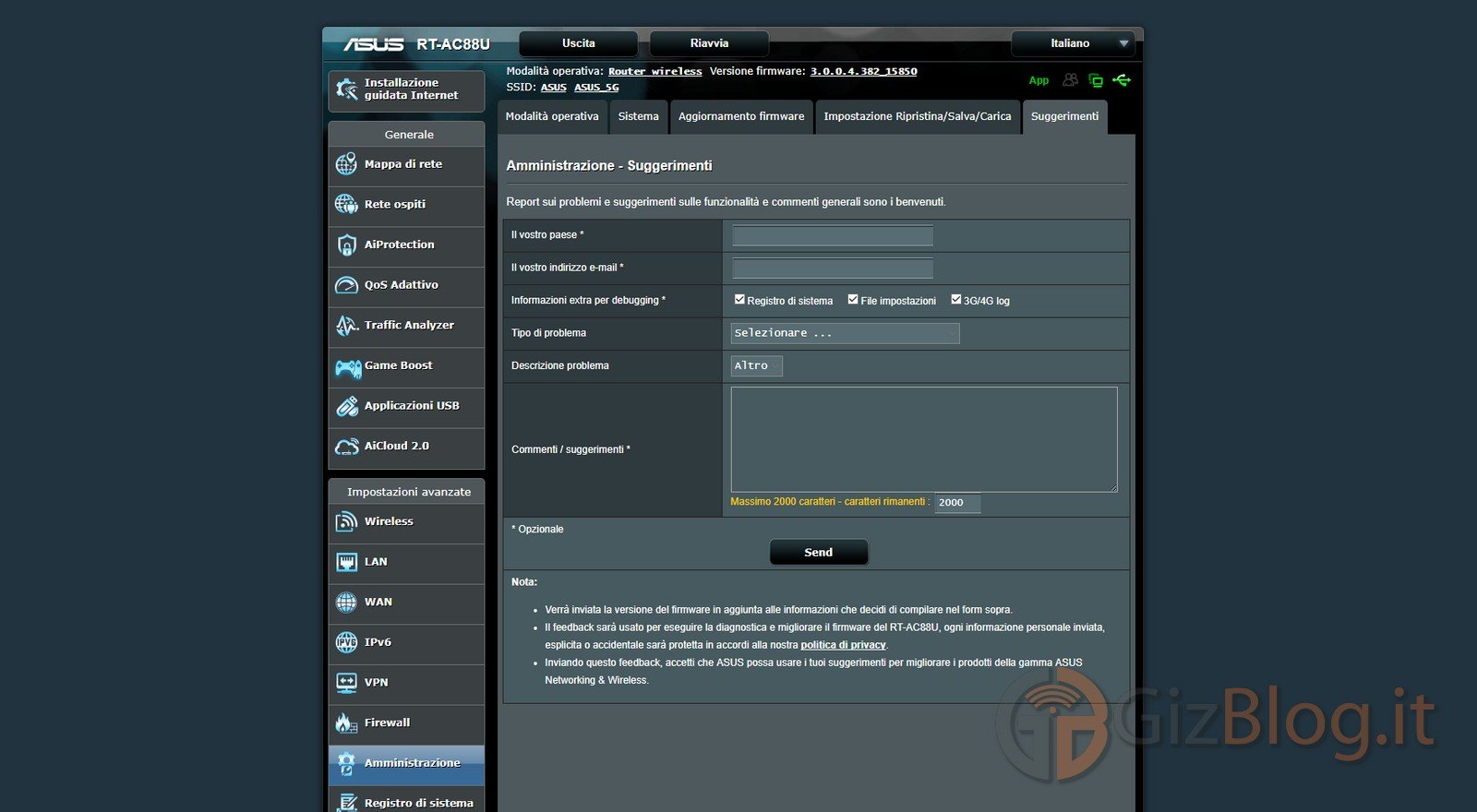Open the Italiano language dropdown
This screenshot has height=812, width=1477.
[x=1073, y=43]
